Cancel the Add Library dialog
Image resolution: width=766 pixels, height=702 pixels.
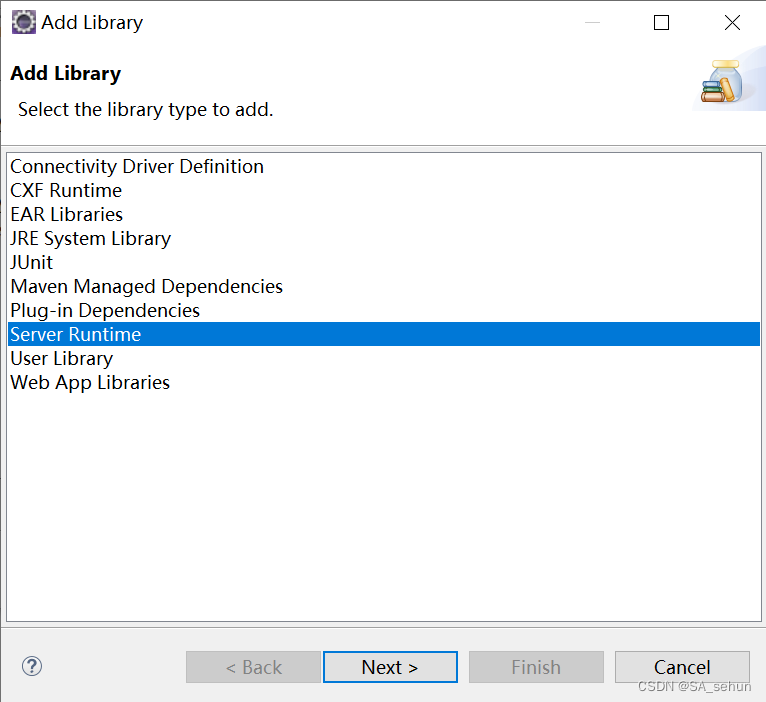(682, 667)
